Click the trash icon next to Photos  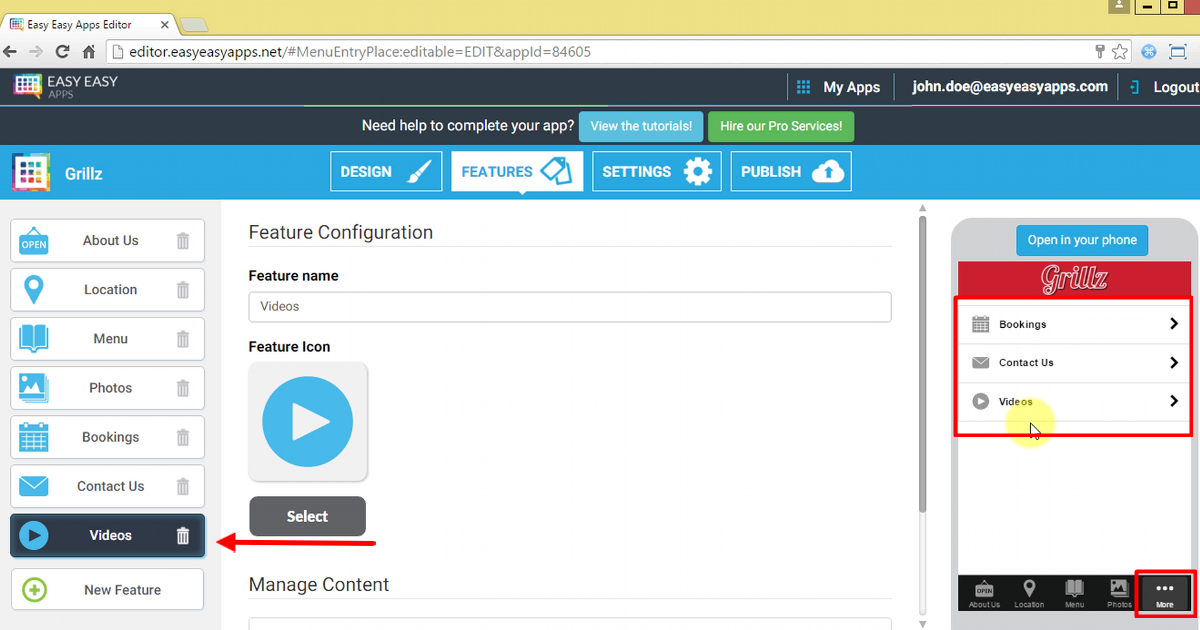183,388
